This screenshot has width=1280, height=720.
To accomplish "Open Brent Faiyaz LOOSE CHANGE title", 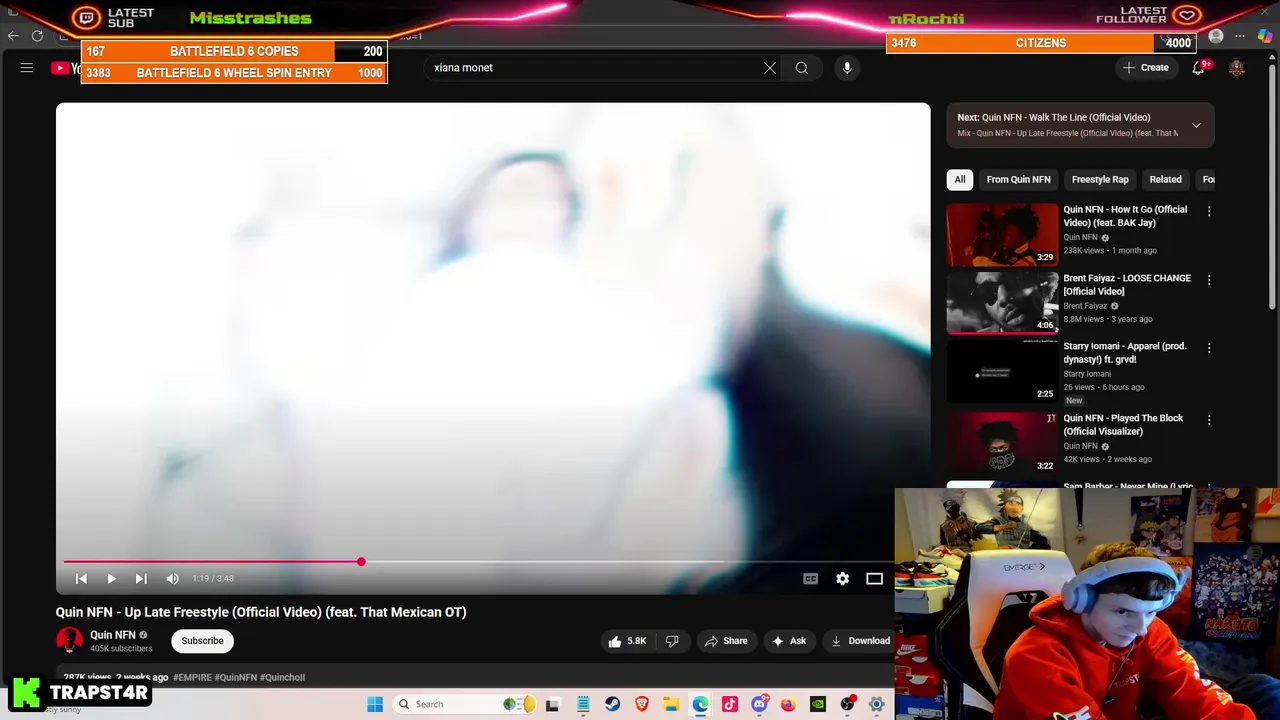I will pos(1127,285).
